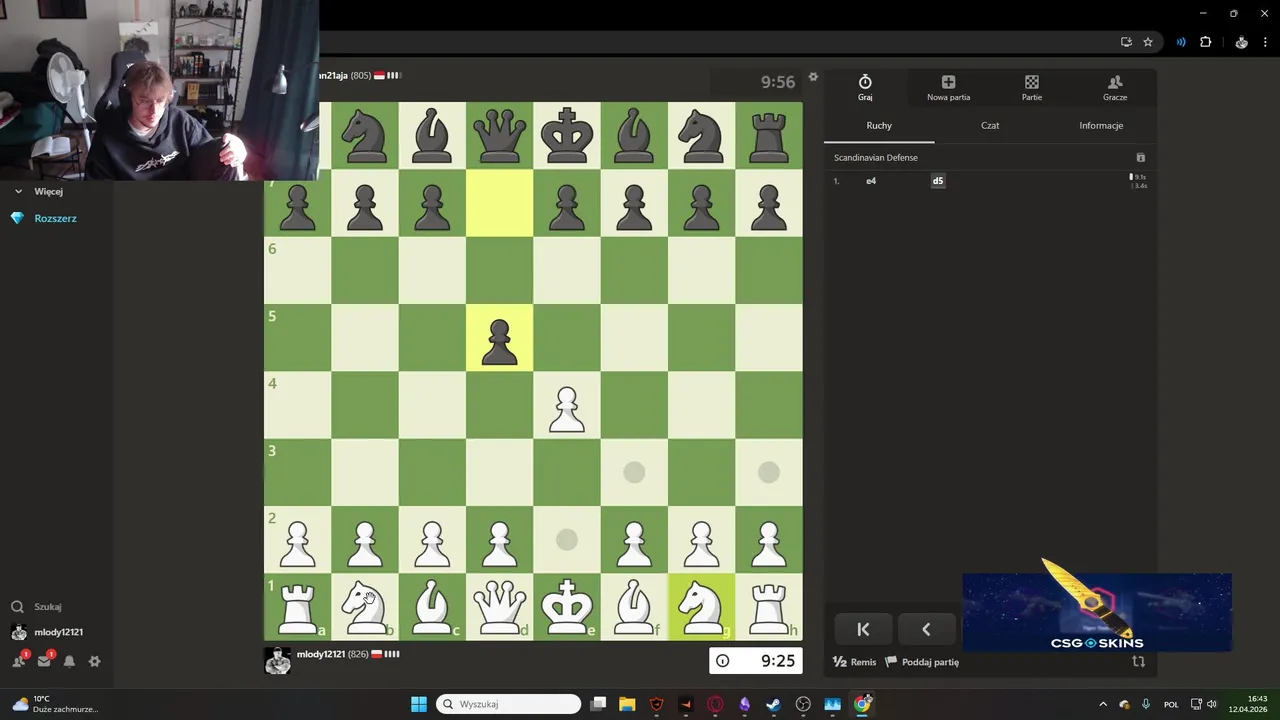This screenshot has height=720, width=1280.
Task: Go to the first move of game
Action: click(863, 629)
